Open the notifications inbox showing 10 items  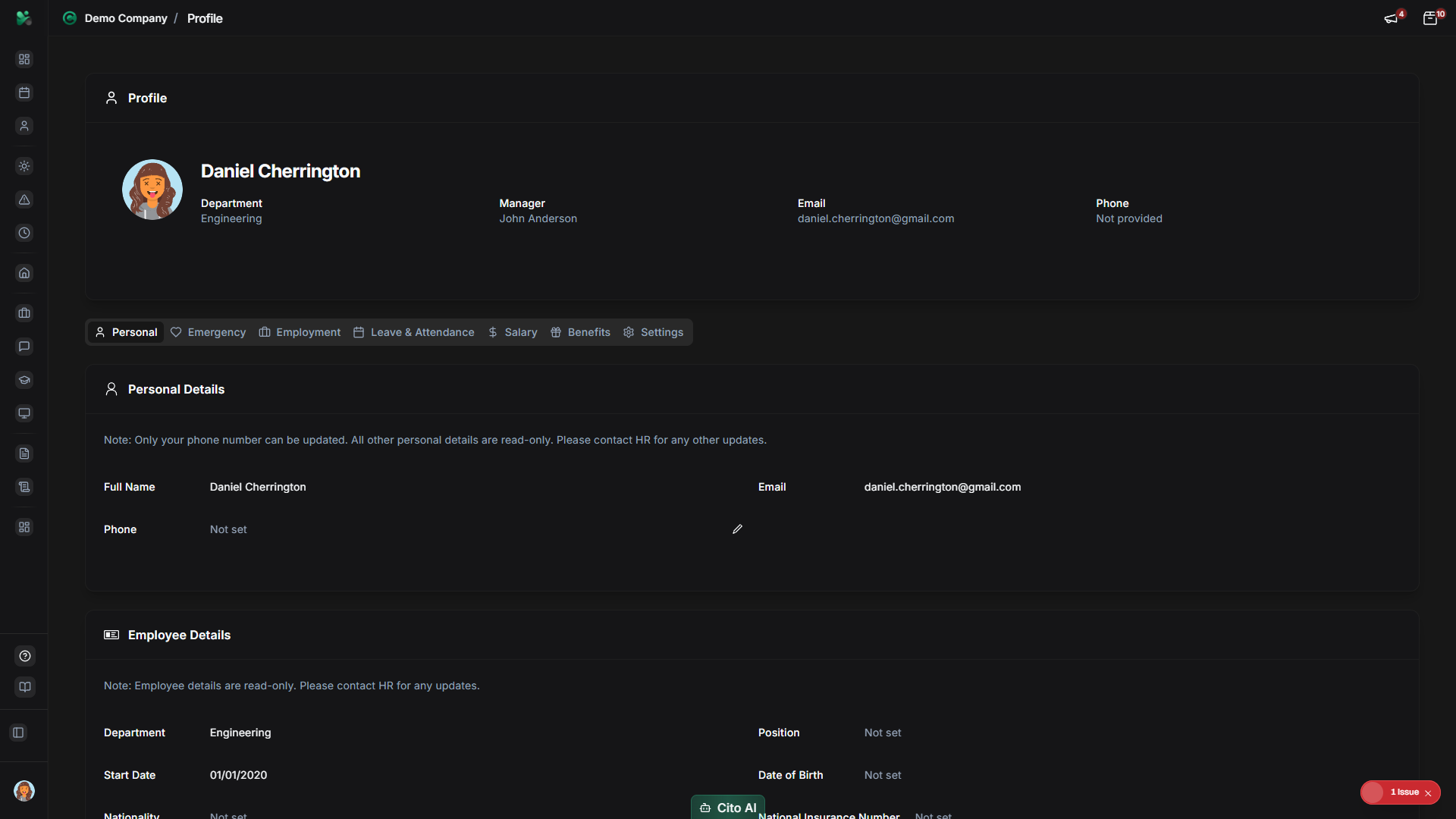point(1432,17)
